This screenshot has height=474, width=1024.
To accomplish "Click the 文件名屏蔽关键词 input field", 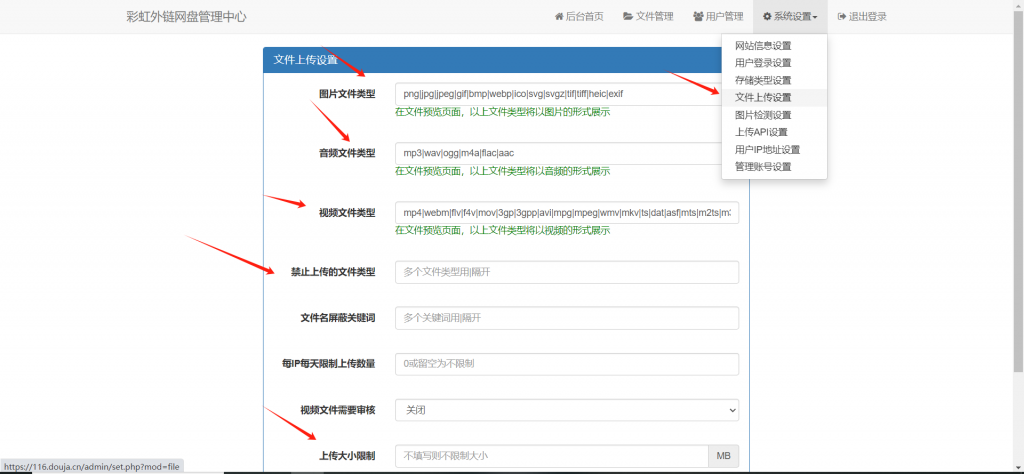I will (567, 318).
